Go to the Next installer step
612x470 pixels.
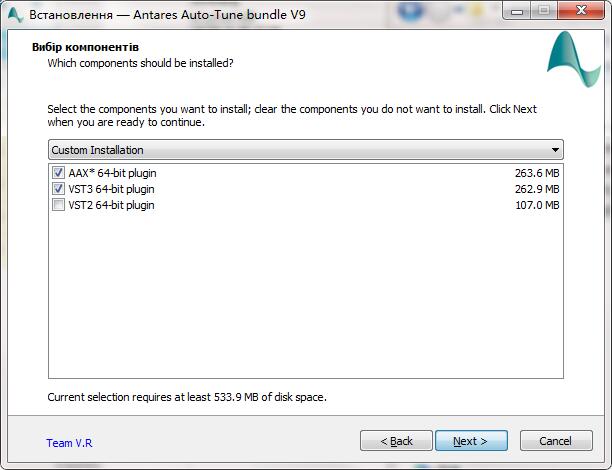point(471,441)
